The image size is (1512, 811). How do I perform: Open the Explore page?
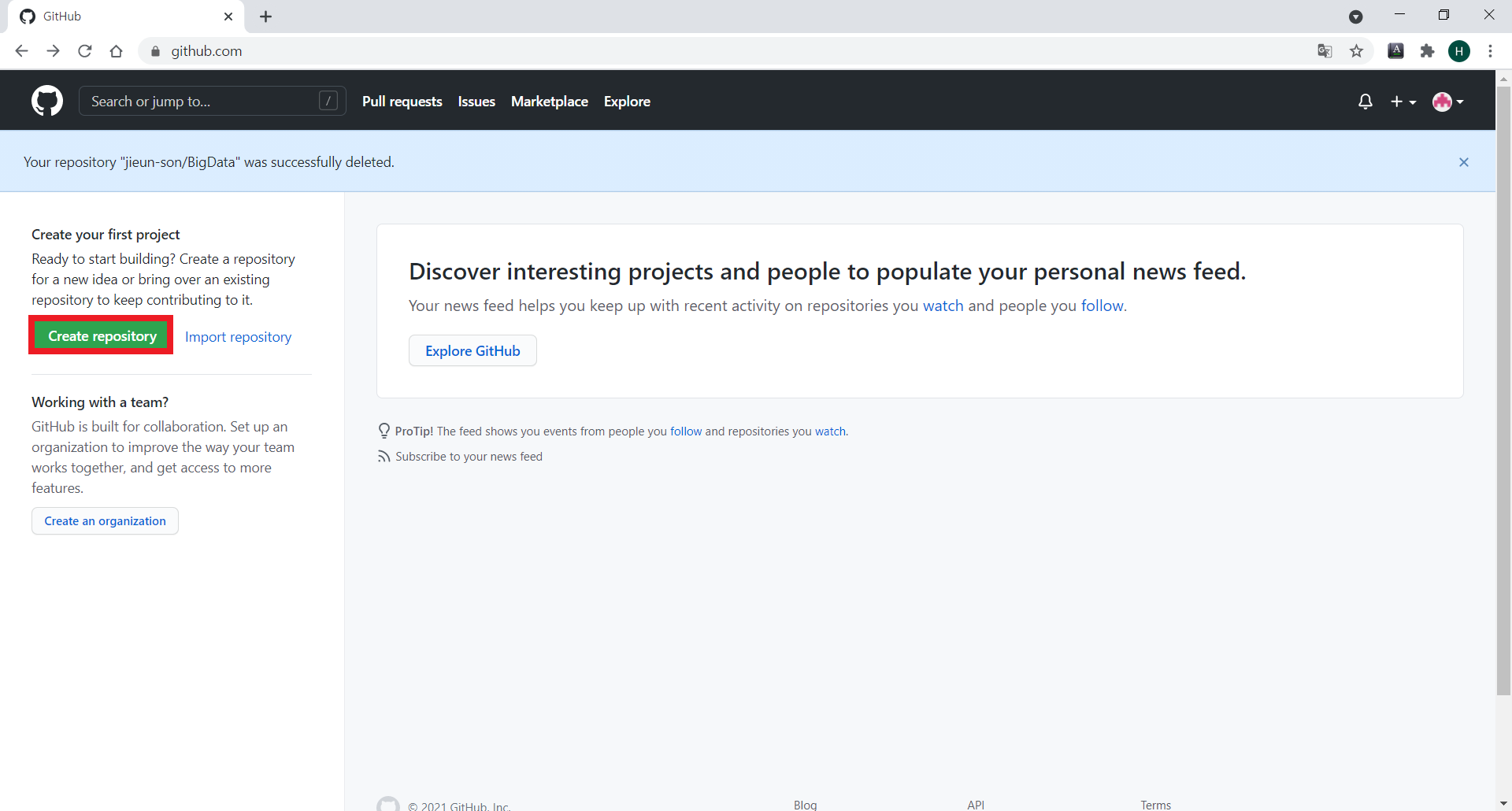click(x=627, y=102)
